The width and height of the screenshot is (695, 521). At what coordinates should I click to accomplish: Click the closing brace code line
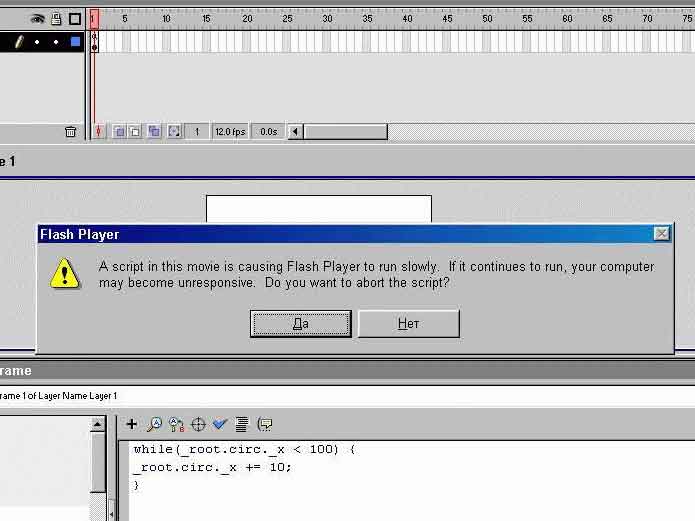[136, 485]
